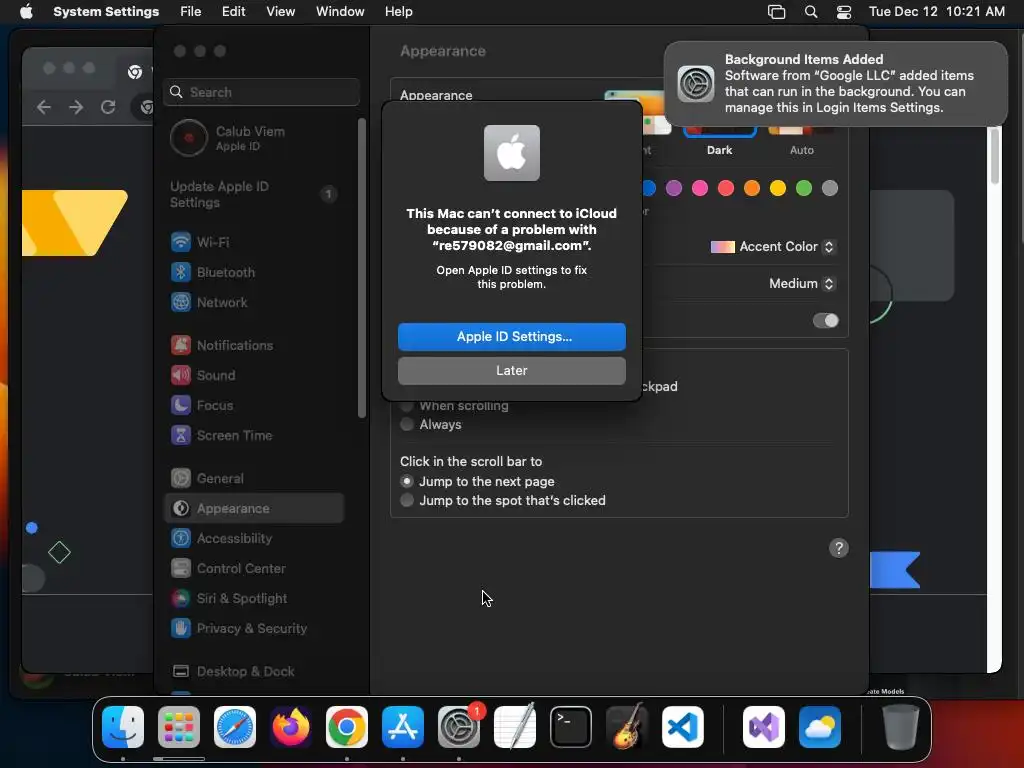Select the Network globe icon

pos(181,302)
